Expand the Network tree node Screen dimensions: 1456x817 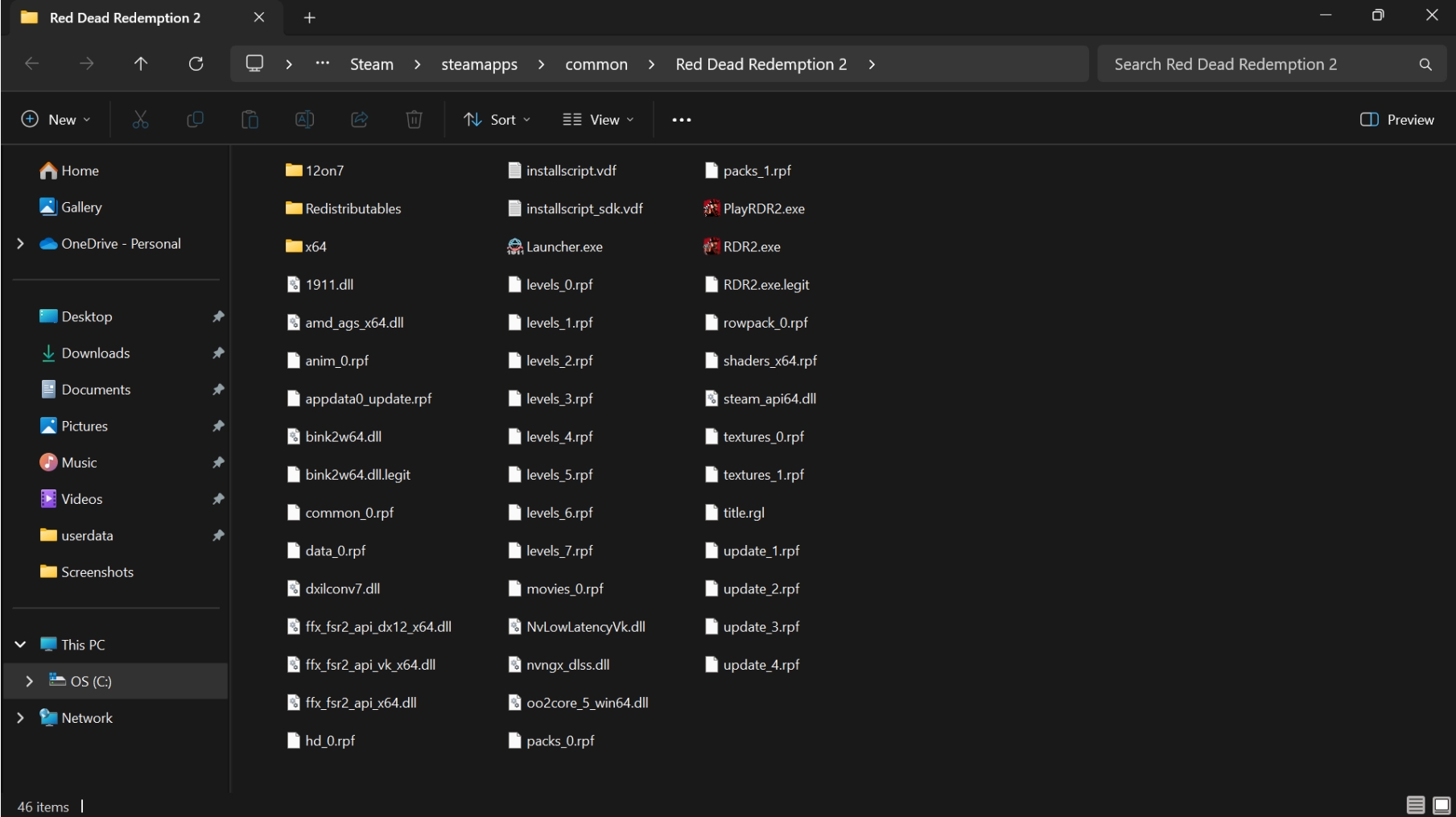[x=20, y=717]
